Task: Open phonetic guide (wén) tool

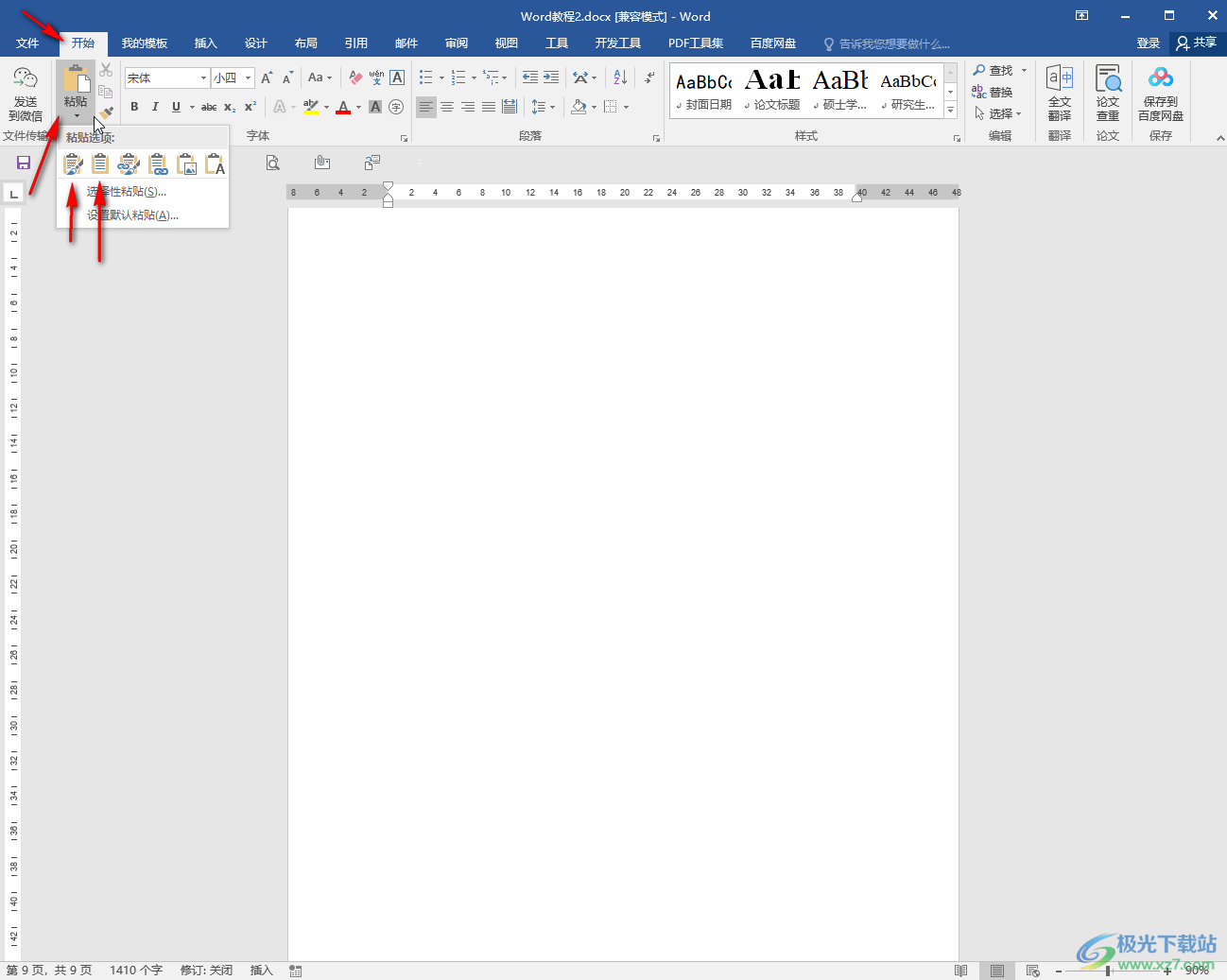Action: (376, 77)
